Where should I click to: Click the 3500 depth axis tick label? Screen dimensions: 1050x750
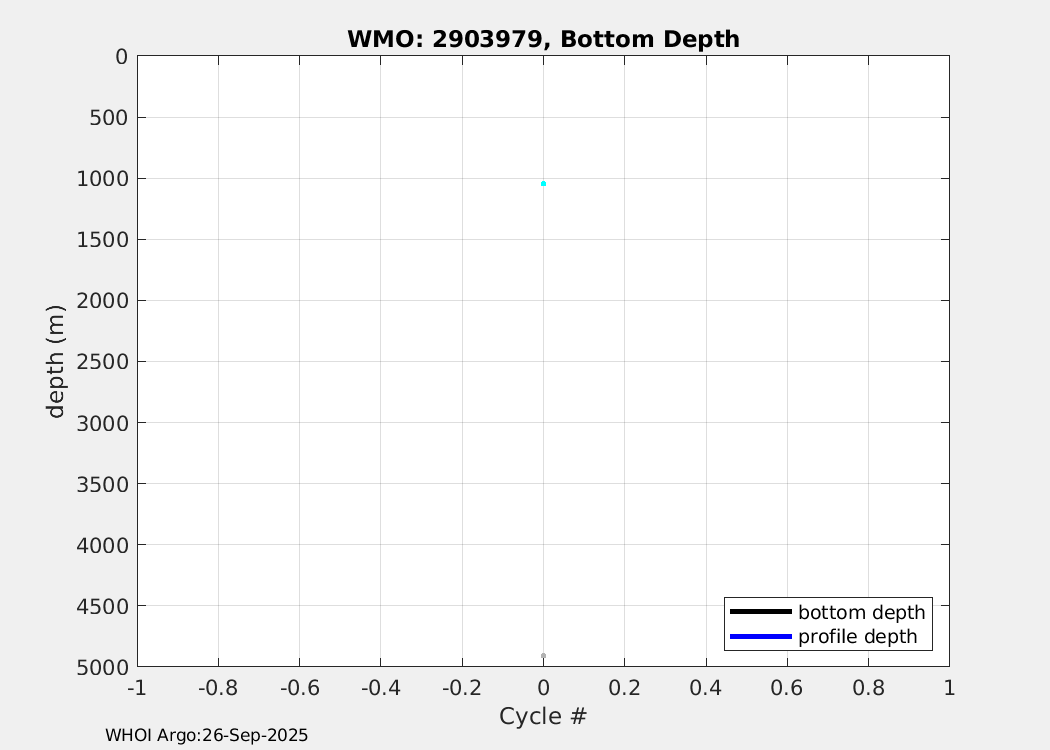101,484
